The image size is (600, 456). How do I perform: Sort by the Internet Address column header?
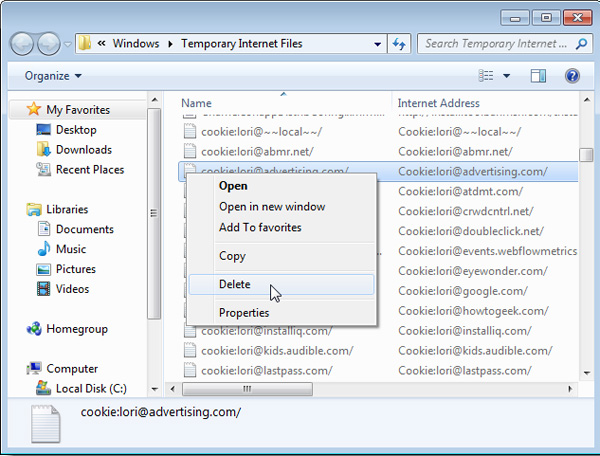[438, 103]
